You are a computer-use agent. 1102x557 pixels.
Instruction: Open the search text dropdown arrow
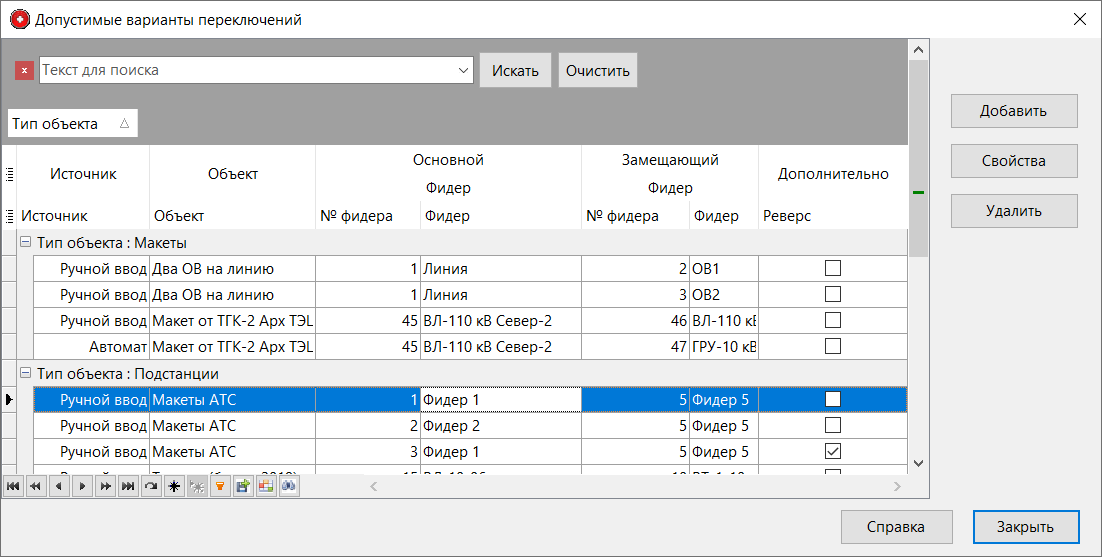pos(463,71)
